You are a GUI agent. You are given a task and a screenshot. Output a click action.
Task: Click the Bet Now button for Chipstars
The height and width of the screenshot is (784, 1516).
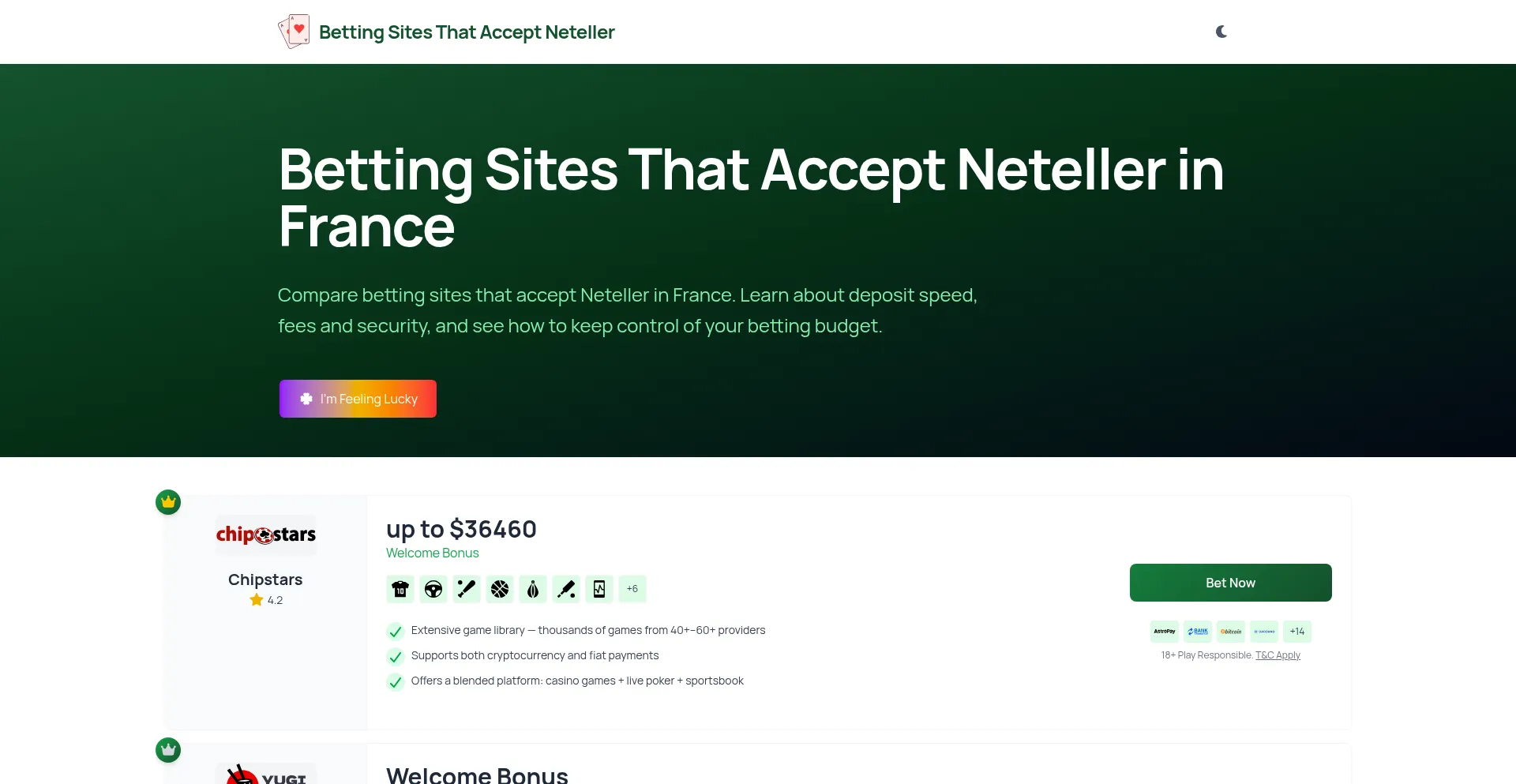1230,583
